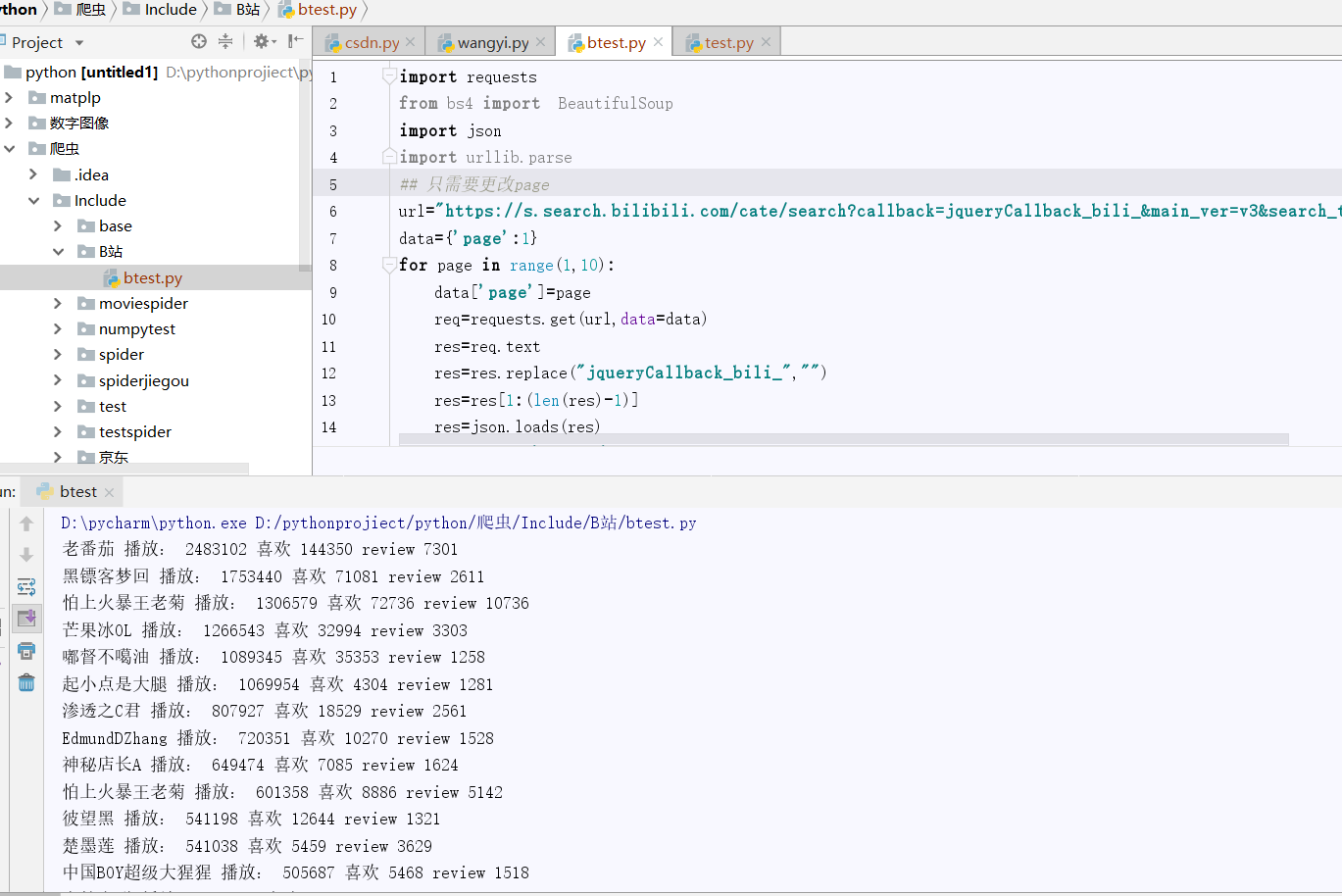Click the output row for 中国BOY超级大猩猩
1342x896 pixels.
click(x=295, y=872)
